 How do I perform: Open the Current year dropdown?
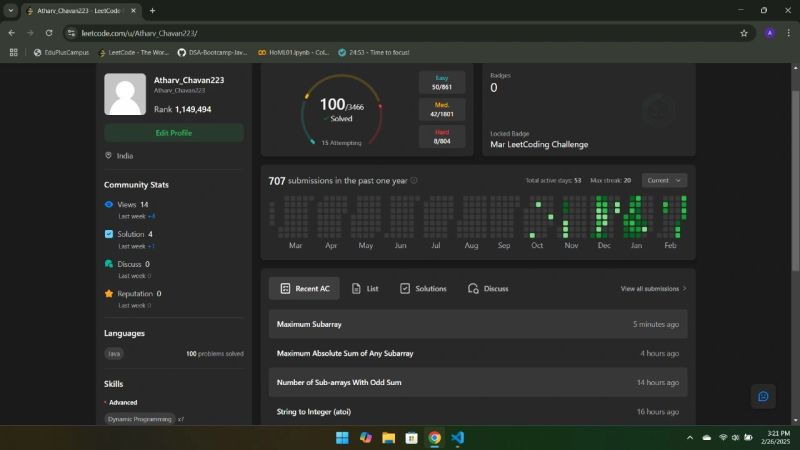(x=664, y=180)
